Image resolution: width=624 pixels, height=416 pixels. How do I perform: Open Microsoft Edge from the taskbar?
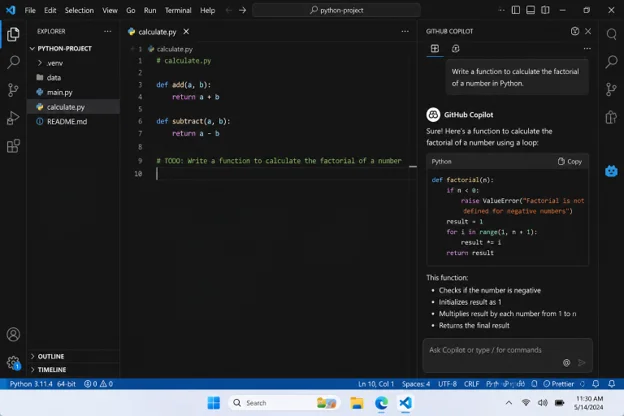click(381, 403)
